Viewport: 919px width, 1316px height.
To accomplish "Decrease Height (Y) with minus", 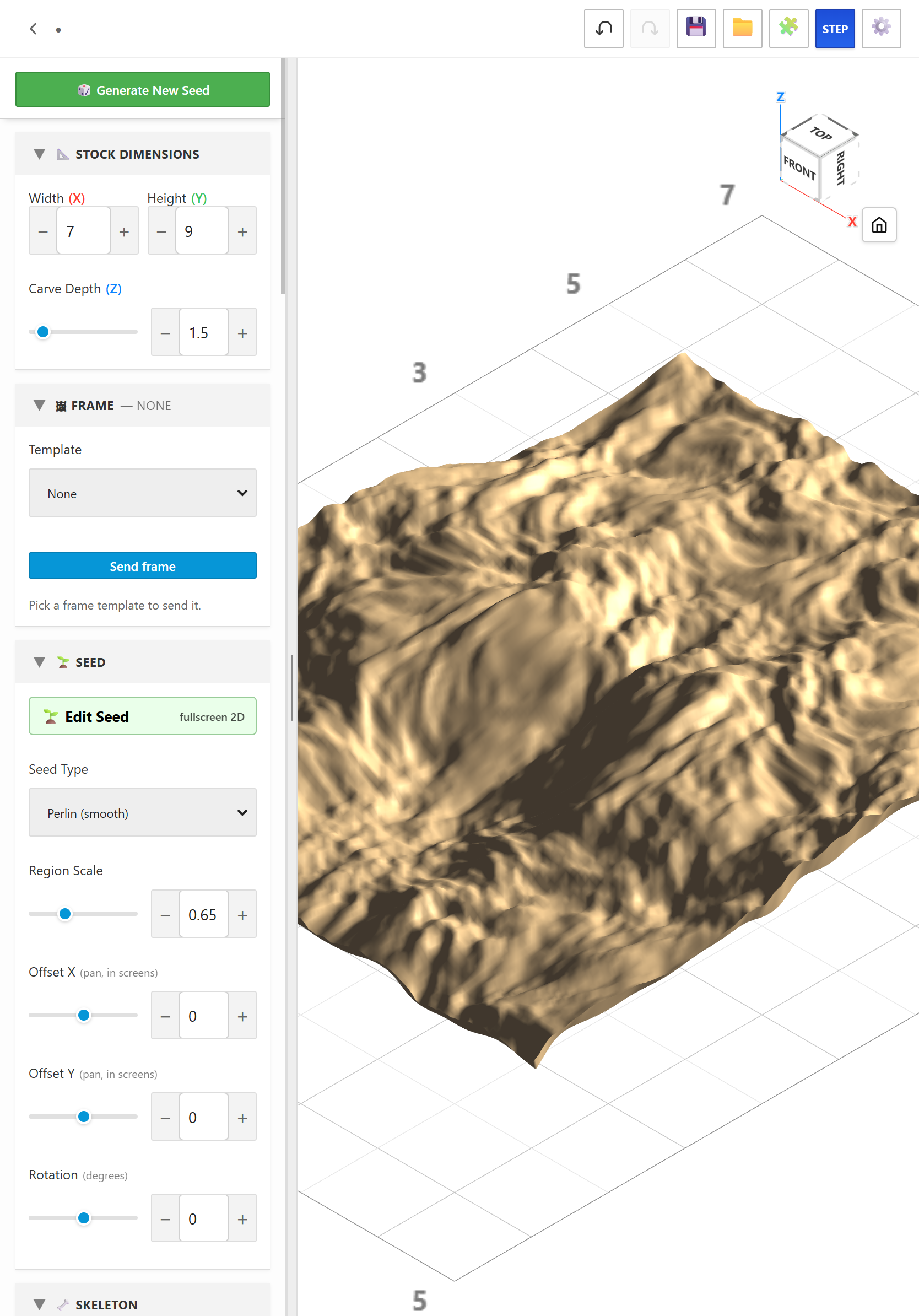I will click(x=161, y=231).
